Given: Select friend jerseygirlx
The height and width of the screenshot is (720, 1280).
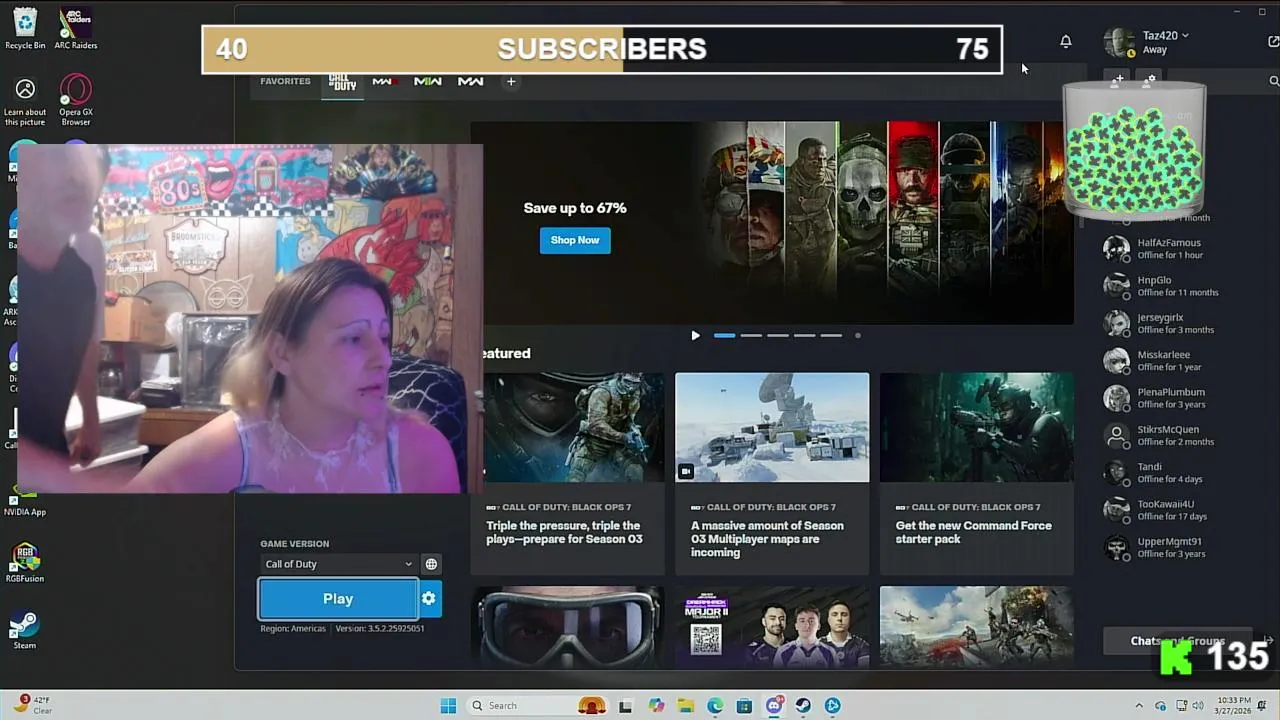Looking at the screenshot, I should pyautogui.click(x=1170, y=324).
